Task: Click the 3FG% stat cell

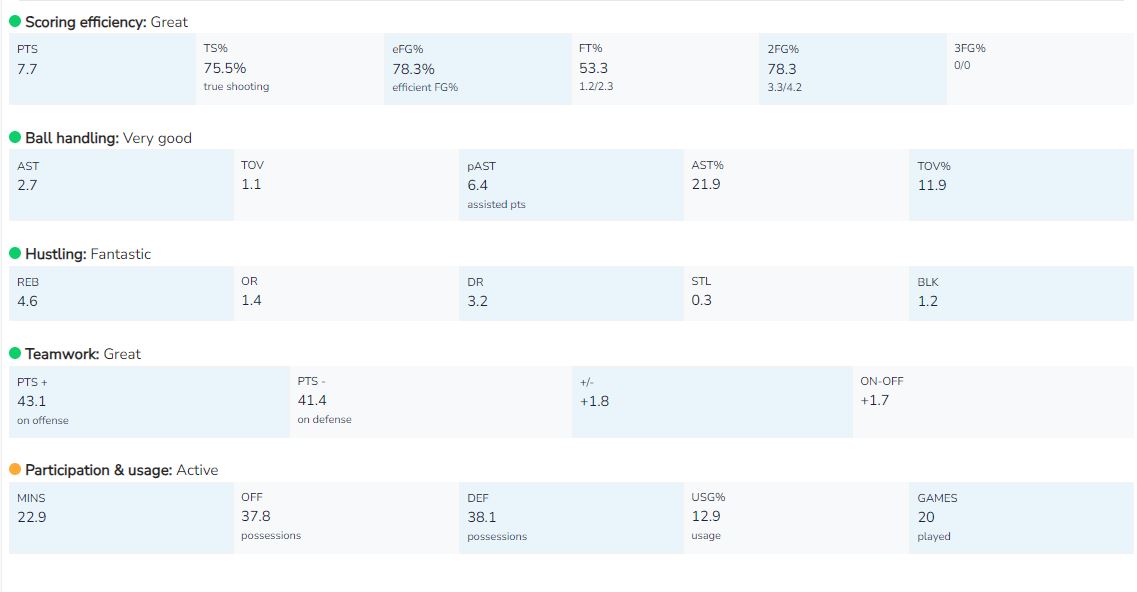Action: point(1040,69)
